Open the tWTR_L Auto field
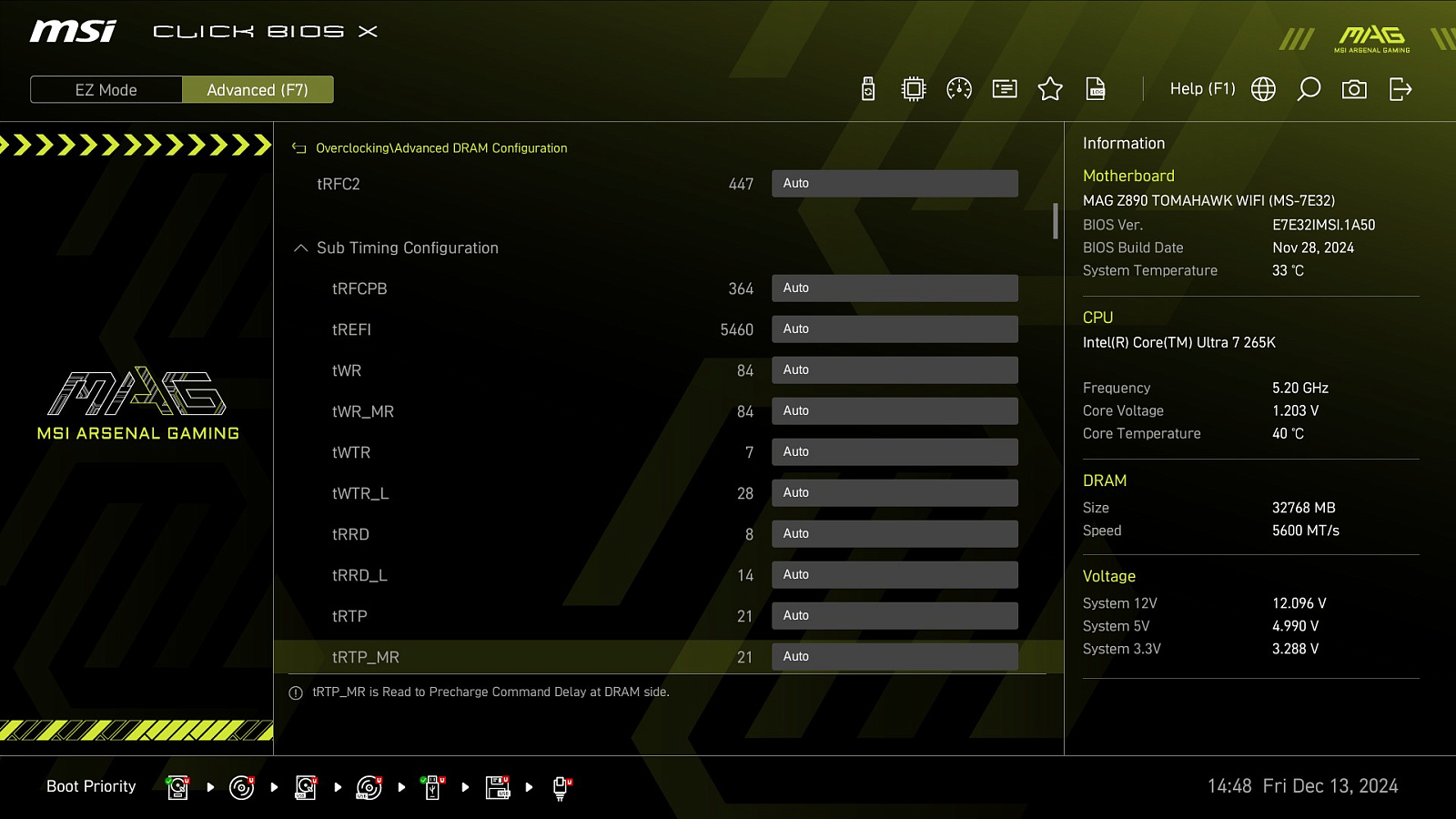 (895, 493)
